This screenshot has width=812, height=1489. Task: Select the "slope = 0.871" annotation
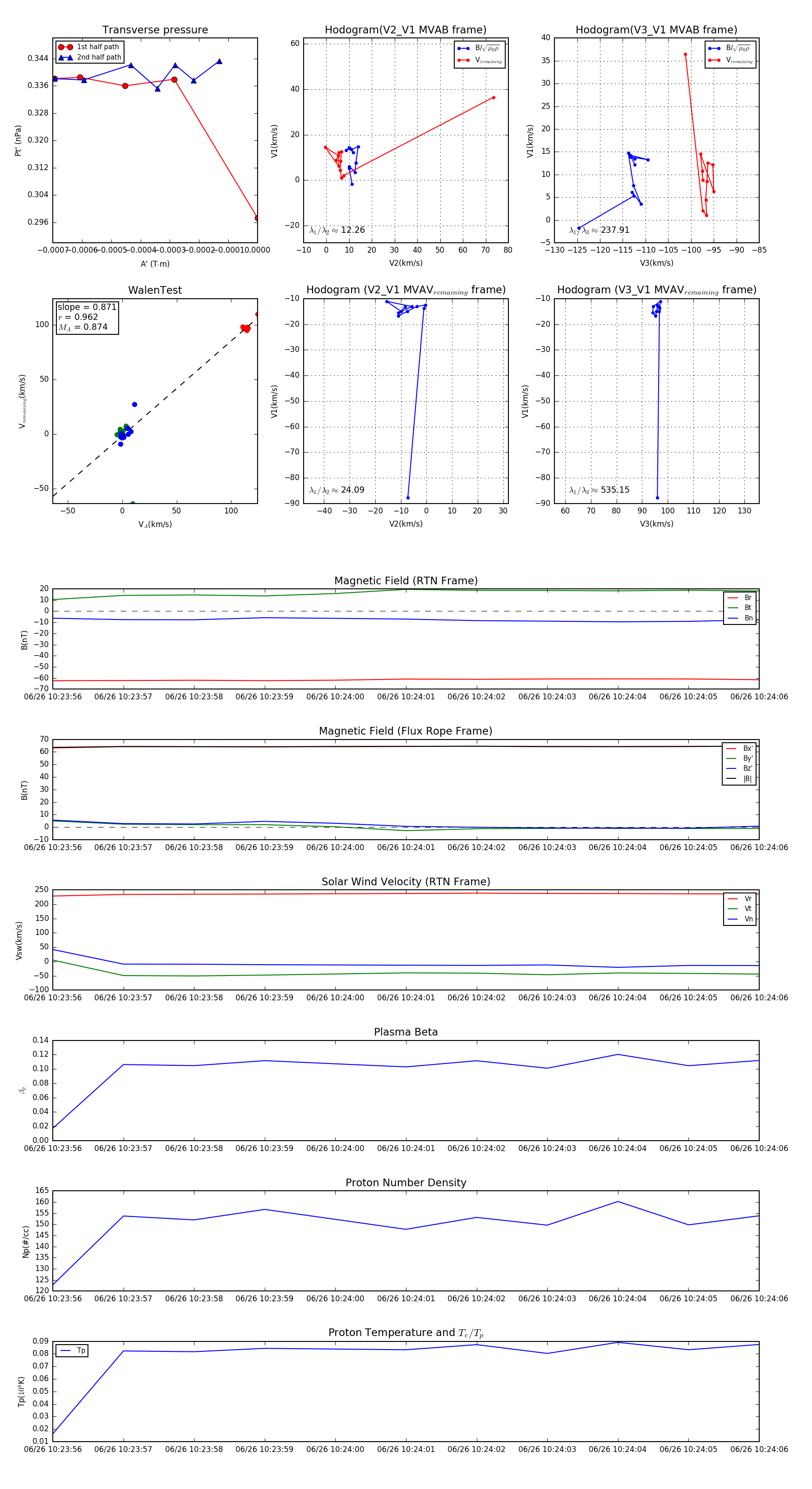[x=87, y=307]
